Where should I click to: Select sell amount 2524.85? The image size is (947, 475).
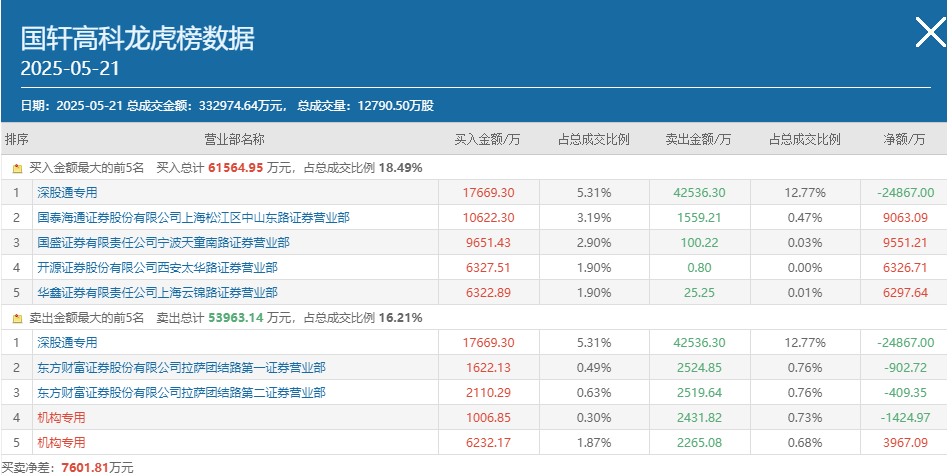tap(699, 367)
